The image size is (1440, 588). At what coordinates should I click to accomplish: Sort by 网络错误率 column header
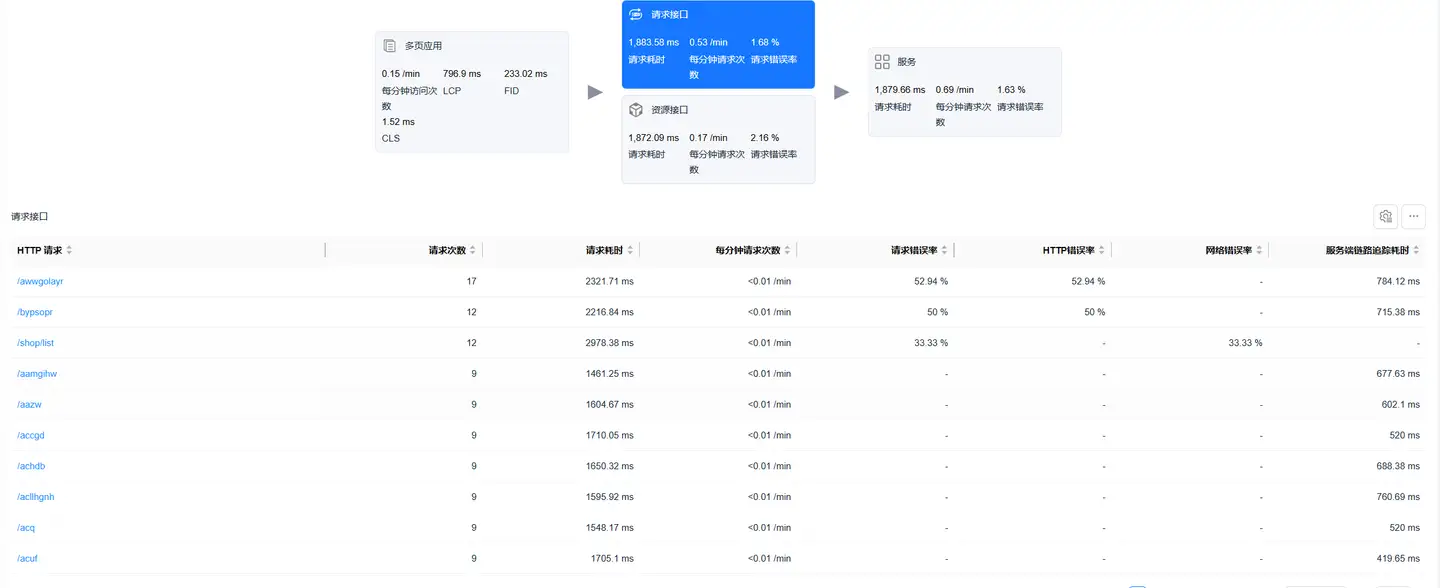(x=1259, y=250)
